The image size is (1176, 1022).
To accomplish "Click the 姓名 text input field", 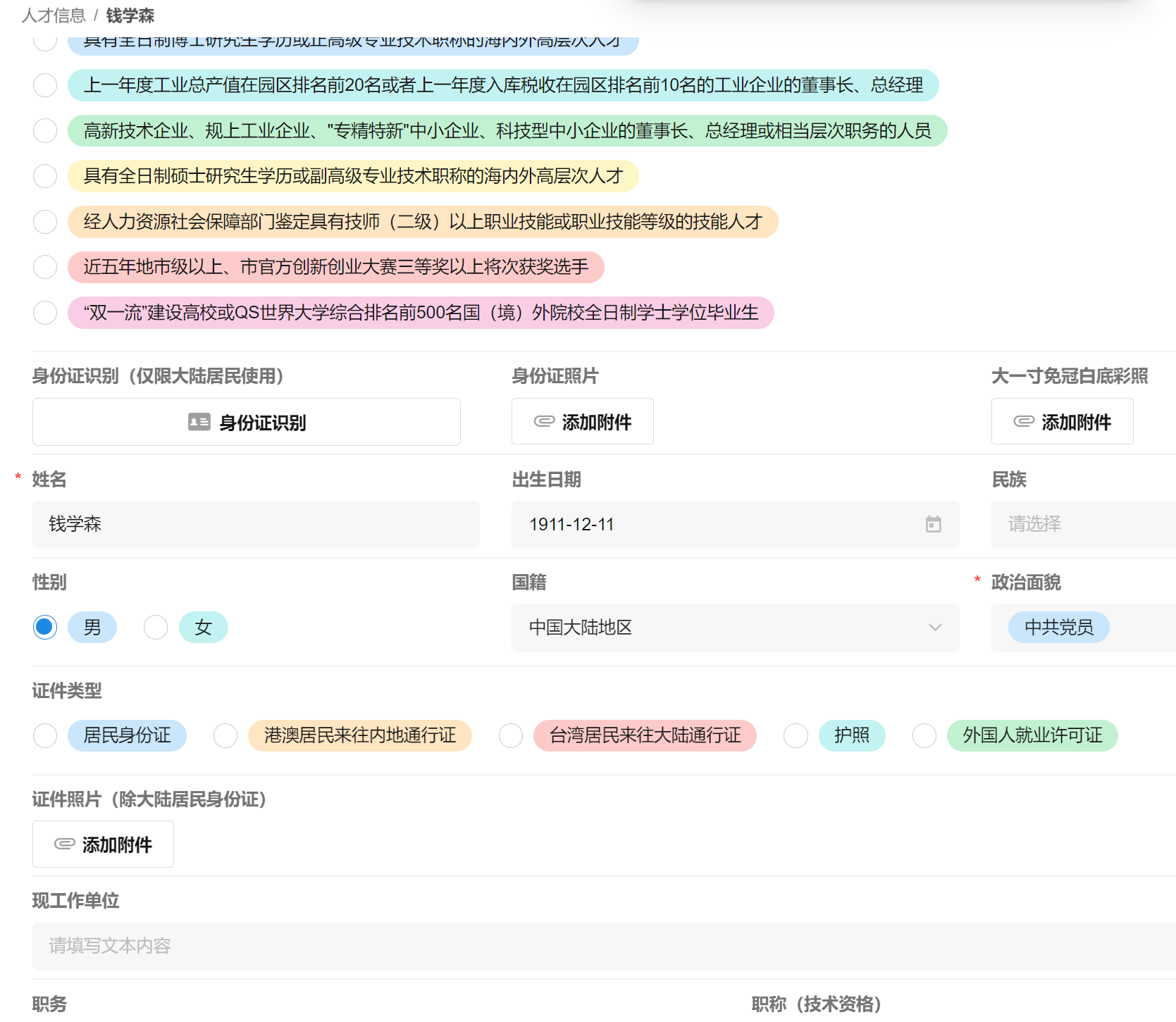I will click(256, 525).
